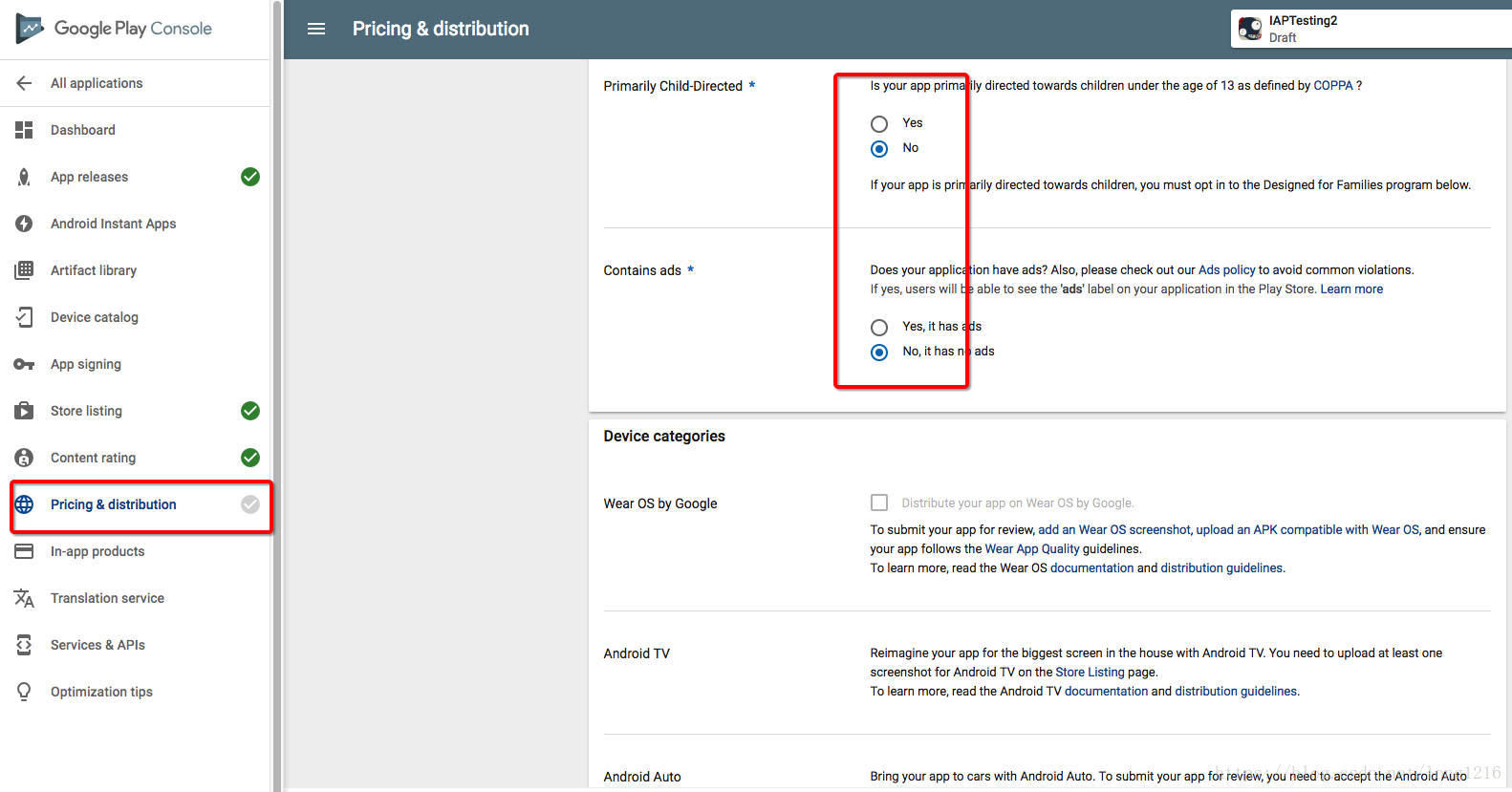The image size is (1512, 792).
Task: Open the Wear App Quality link
Action: [x=1032, y=549]
